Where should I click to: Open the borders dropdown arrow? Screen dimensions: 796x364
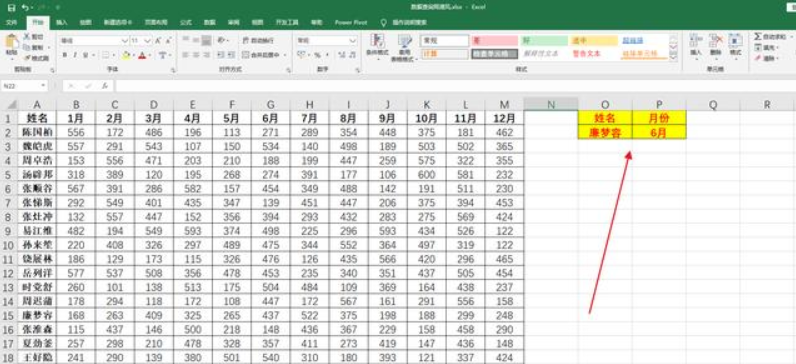[113, 55]
